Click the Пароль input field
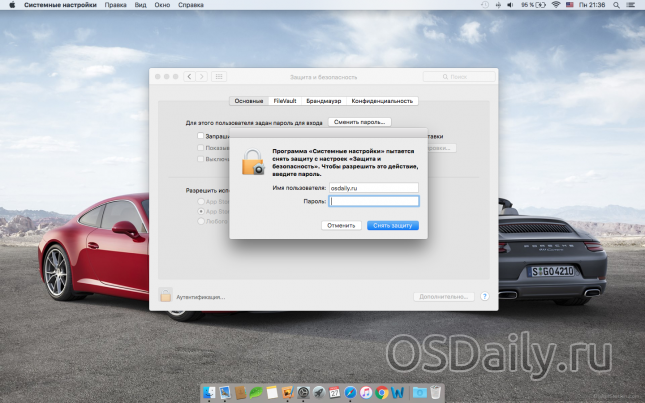Screen dimensions: 645x403 point(374,201)
